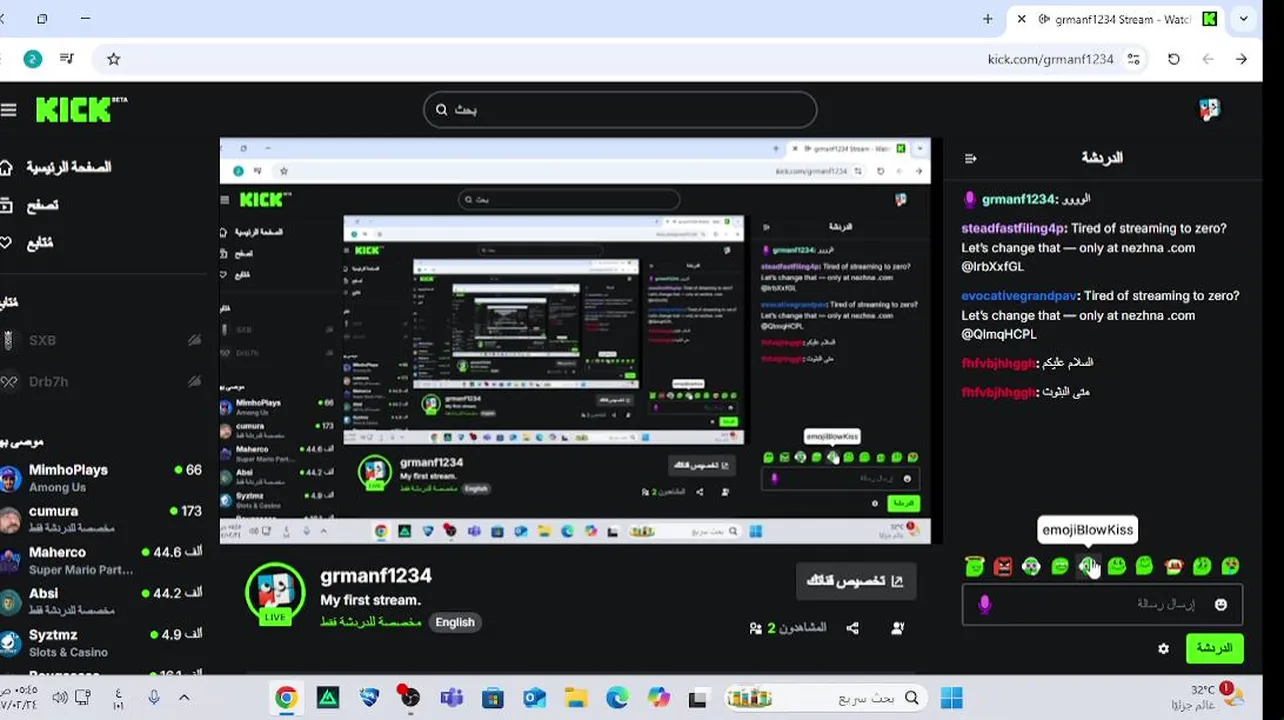This screenshot has height=720, width=1284.
Task: Click the address bar URL kick.com/grmanf1234
Action: pyautogui.click(x=1050, y=59)
